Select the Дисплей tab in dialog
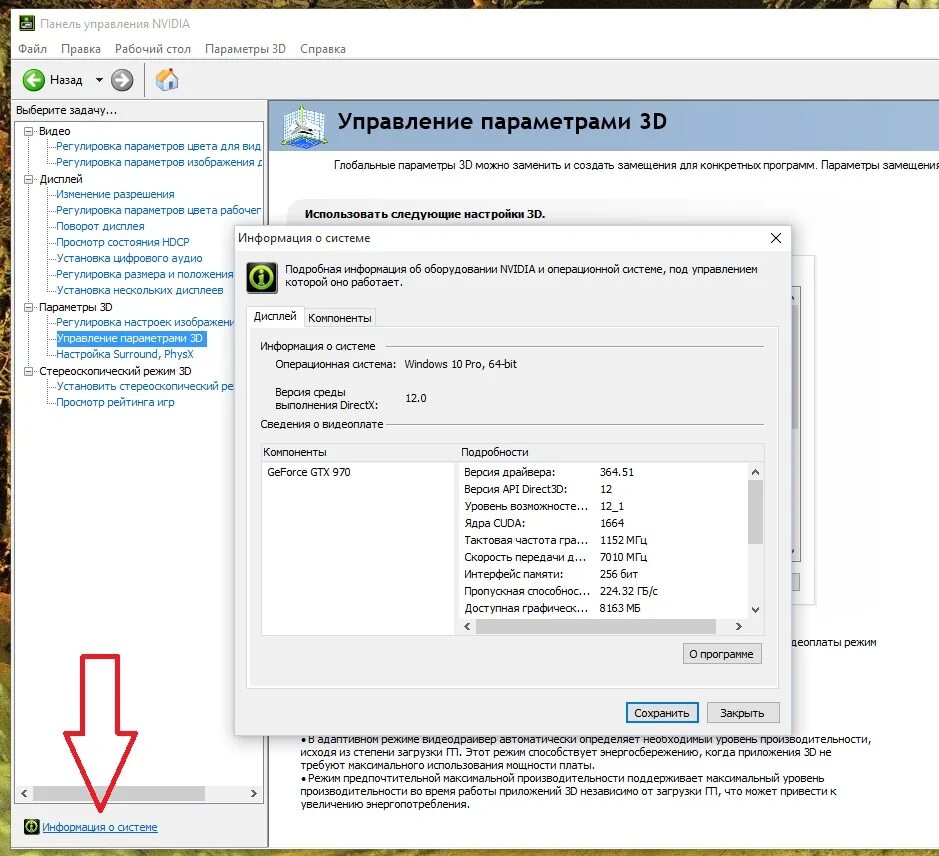This screenshot has height=856, width=939. click(x=275, y=316)
